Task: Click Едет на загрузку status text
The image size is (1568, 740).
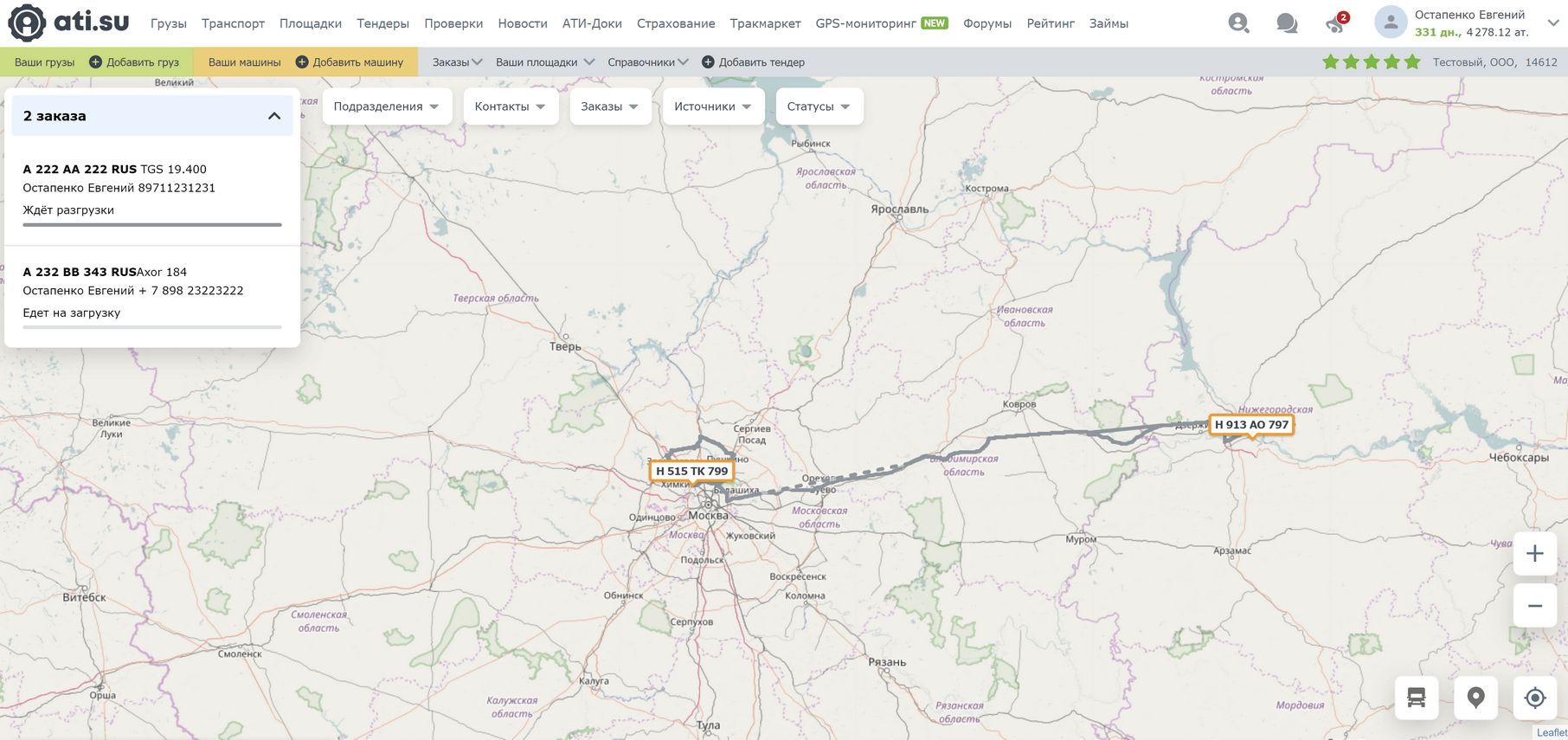Action: [x=72, y=312]
